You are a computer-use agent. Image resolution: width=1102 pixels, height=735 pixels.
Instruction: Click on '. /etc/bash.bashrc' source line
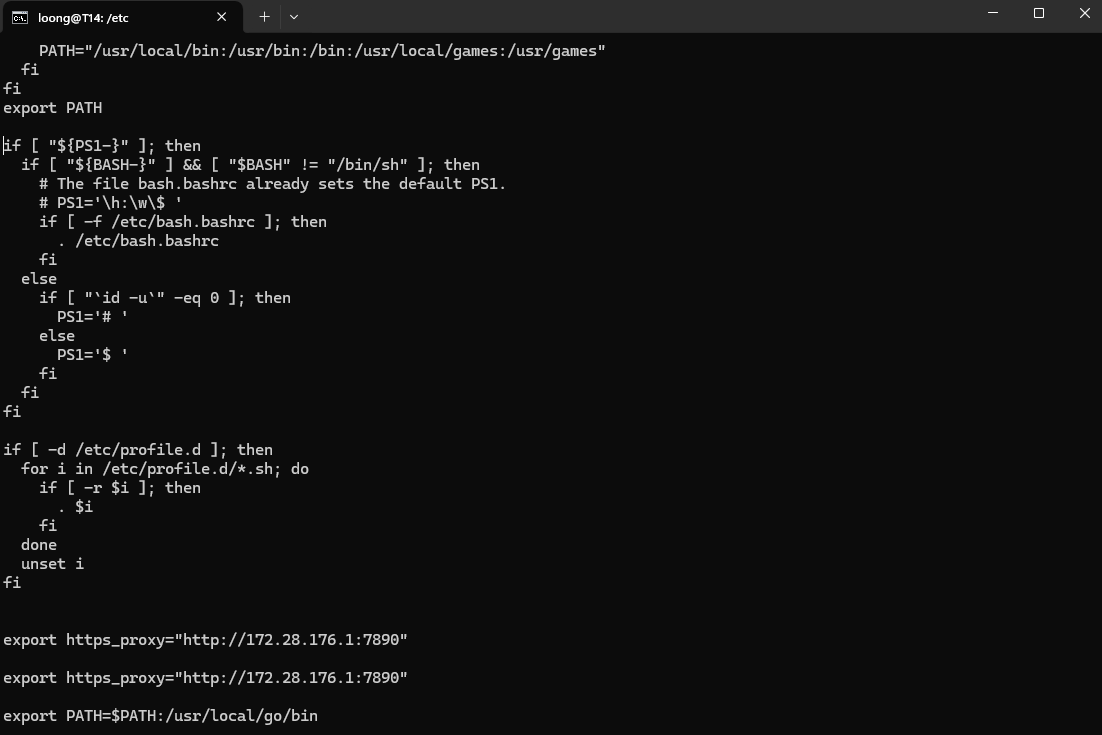click(x=138, y=240)
